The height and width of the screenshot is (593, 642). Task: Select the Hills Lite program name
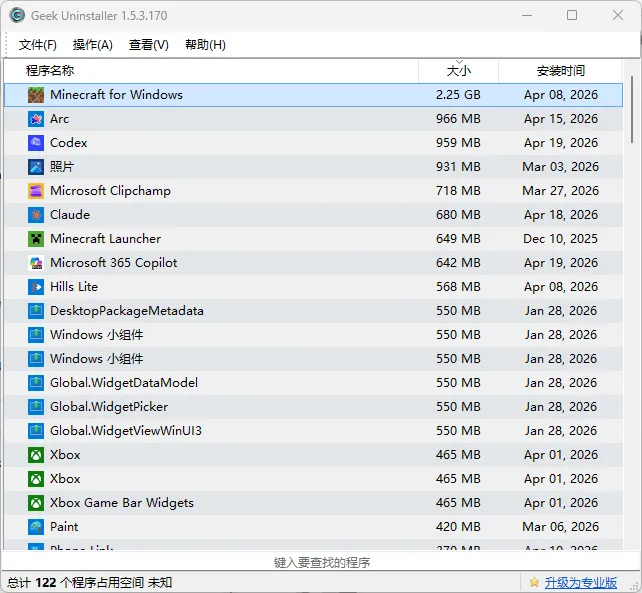point(74,287)
